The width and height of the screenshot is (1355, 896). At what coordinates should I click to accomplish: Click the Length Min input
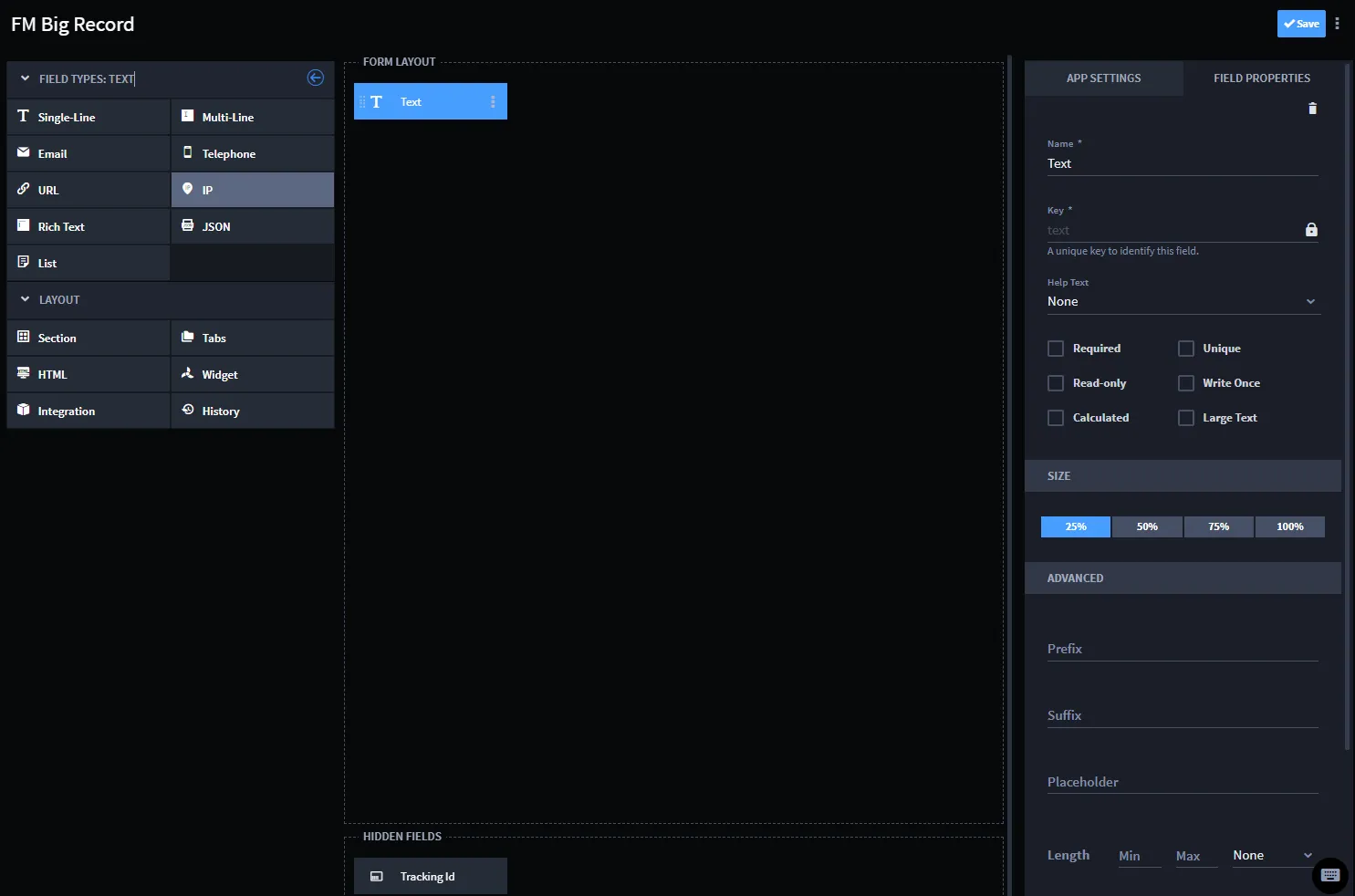tap(1140, 856)
